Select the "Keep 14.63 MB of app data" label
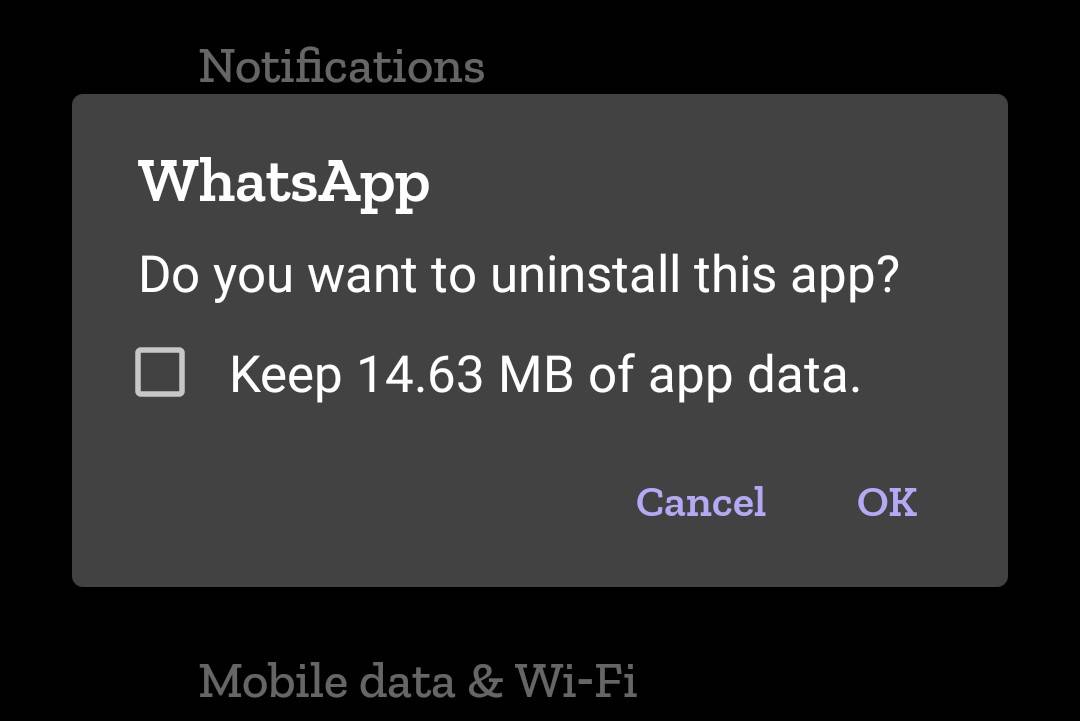The image size is (1080, 721). [x=545, y=375]
